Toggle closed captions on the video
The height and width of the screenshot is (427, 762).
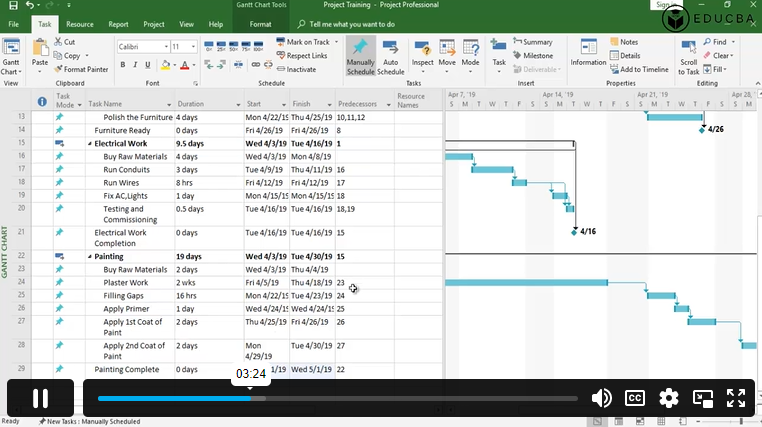634,398
